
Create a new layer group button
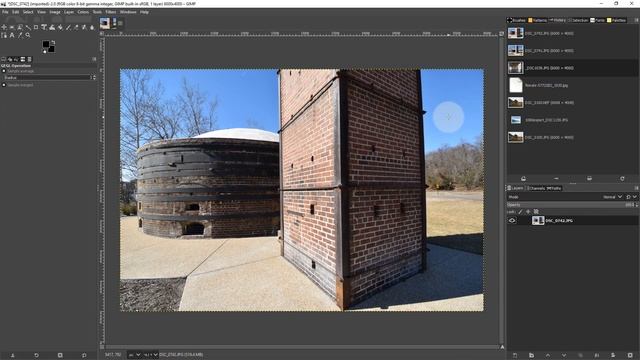[531, 356]
